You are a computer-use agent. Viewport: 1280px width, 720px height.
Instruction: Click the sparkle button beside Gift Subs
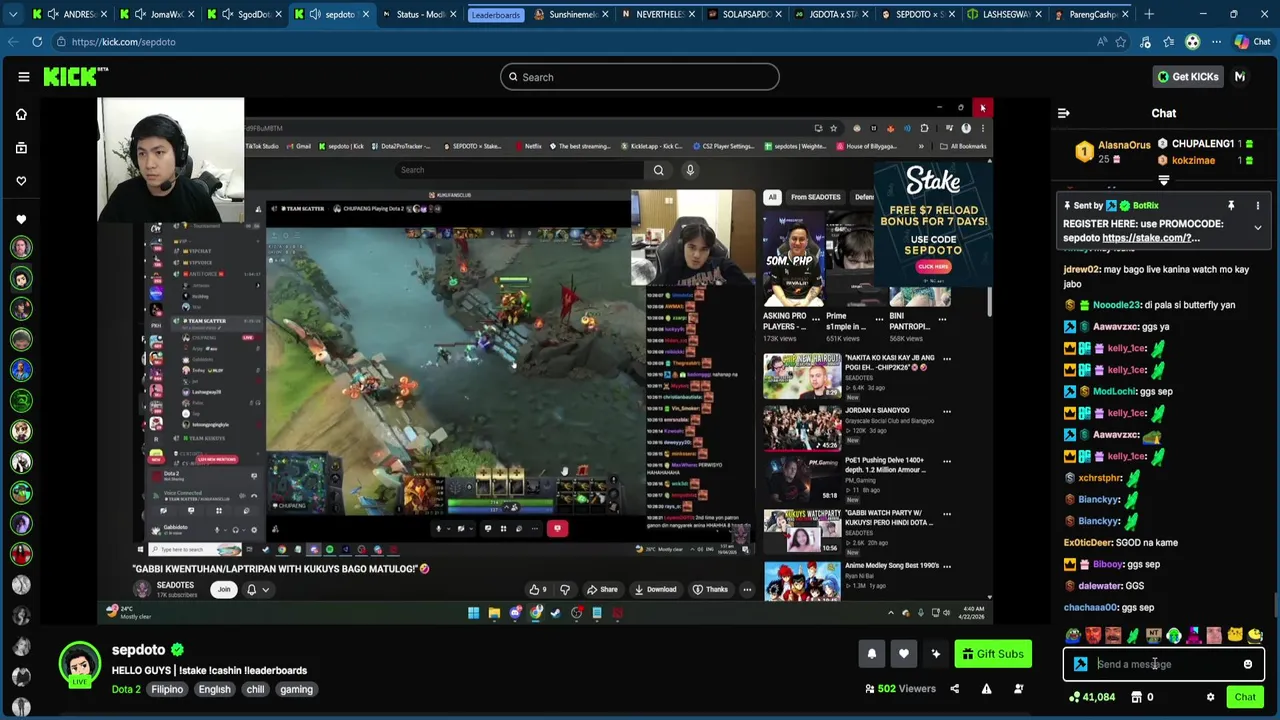pyautogui.click(x=935, y=654)
